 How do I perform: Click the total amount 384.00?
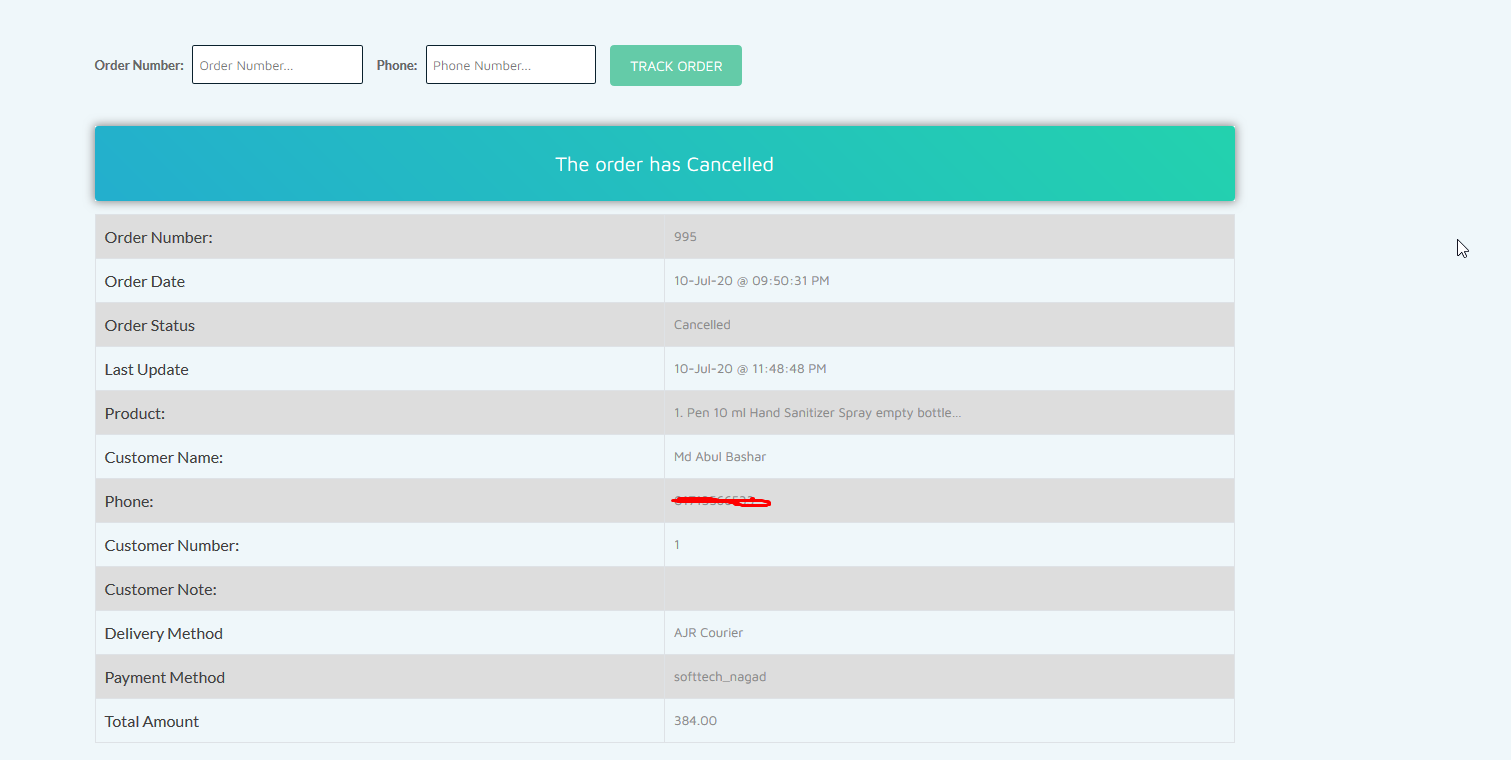(x=695, y=721)
